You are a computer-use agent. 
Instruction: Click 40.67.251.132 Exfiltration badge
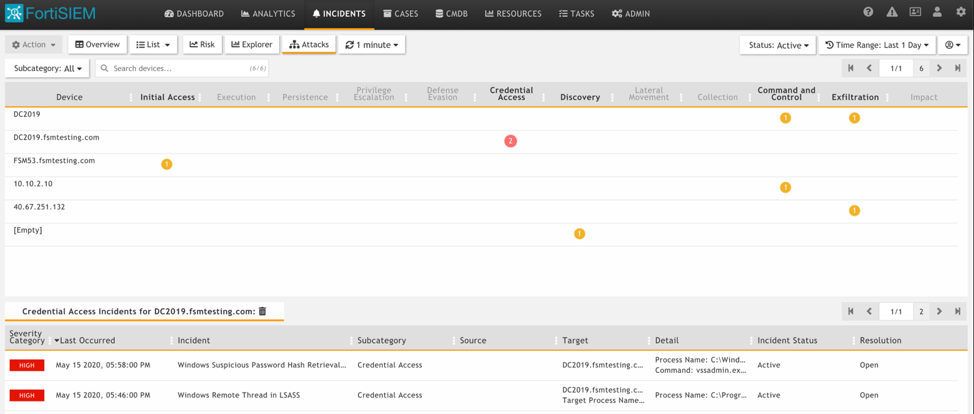pyautogui.click(x=854, y=211)
